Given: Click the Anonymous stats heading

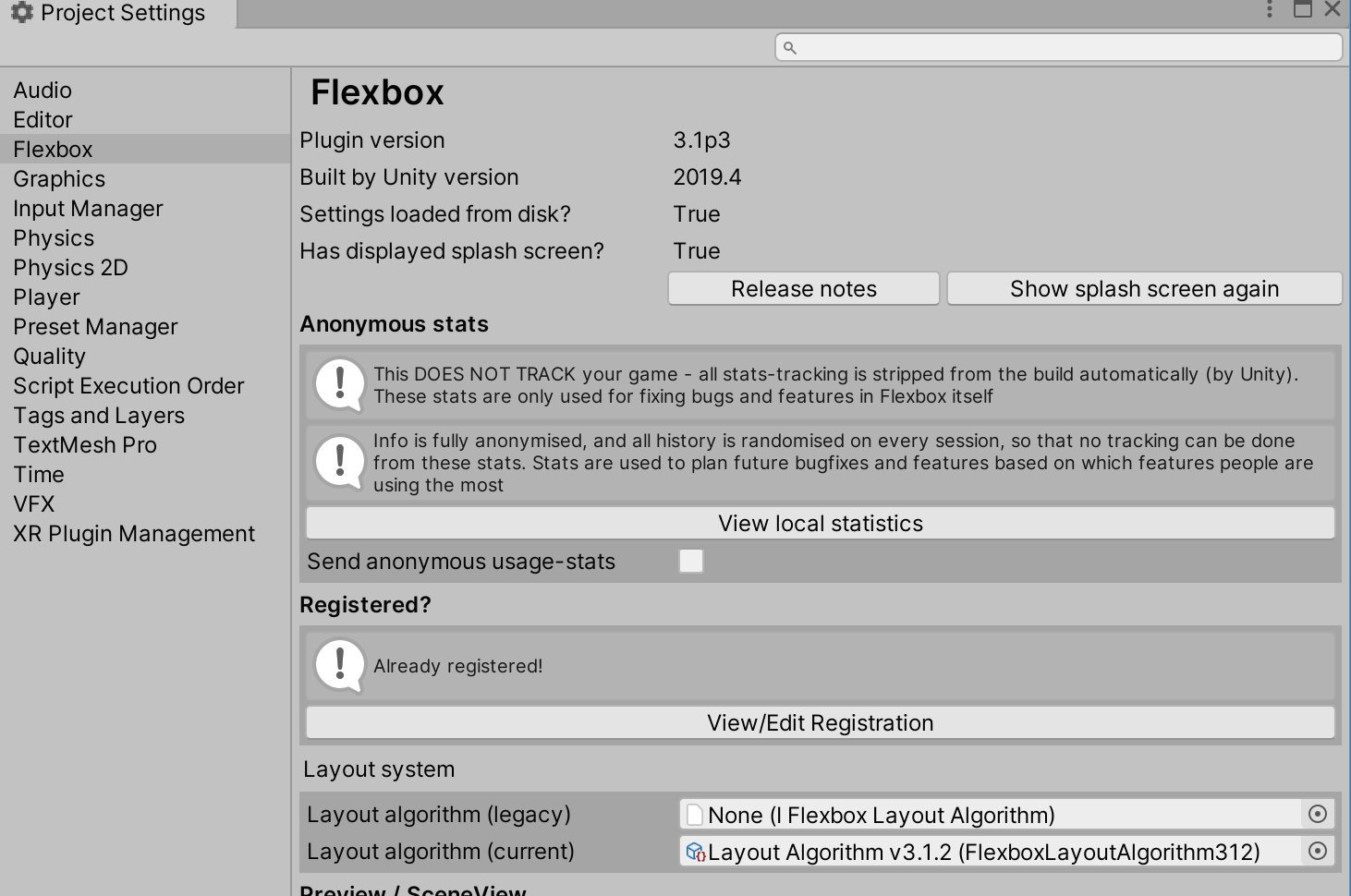Looking at the screenshot, I should point(394,324).
